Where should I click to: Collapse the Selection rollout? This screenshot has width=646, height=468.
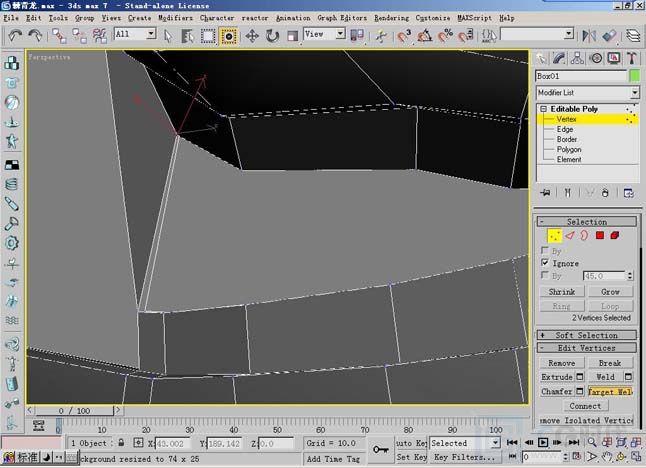587,222
